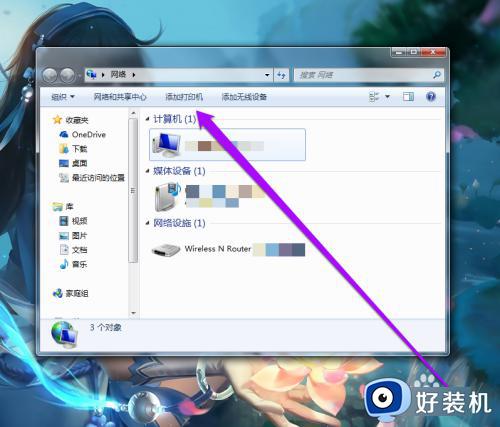Viewport: 500px width, 427px height.
Task: Minimize the 网络 window
Action: (x=399, y=52)
